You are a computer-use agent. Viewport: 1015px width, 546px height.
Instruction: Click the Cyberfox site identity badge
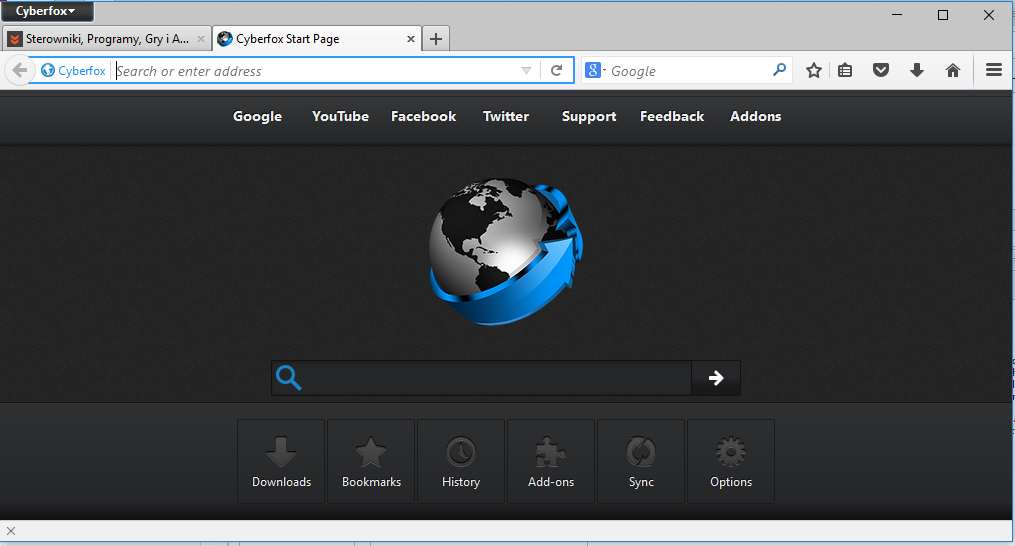(x=73, y=71)
